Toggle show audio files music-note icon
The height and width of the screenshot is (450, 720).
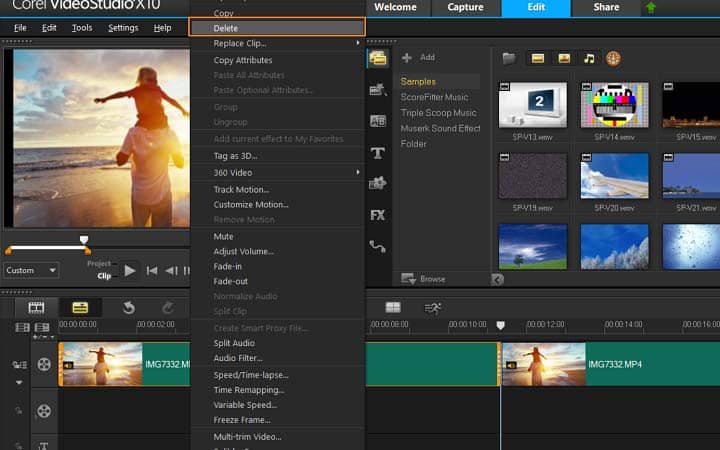click(589, 58)
